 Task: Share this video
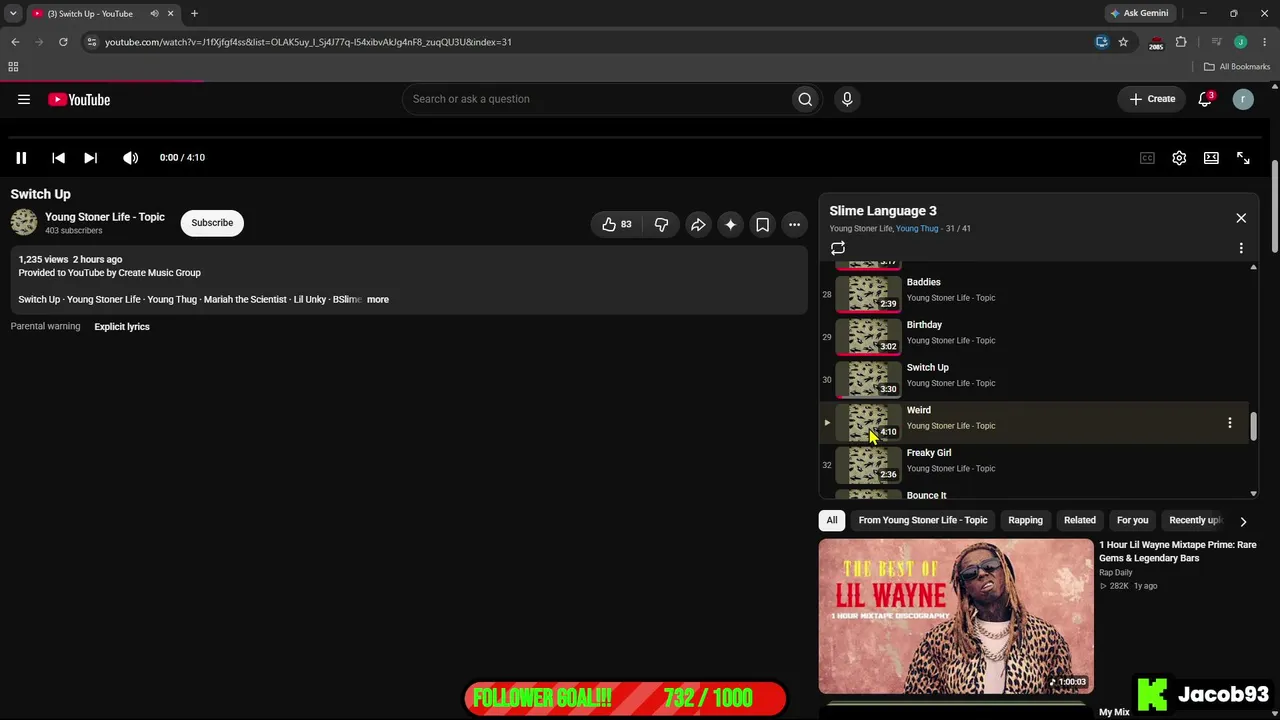(698, 225)
